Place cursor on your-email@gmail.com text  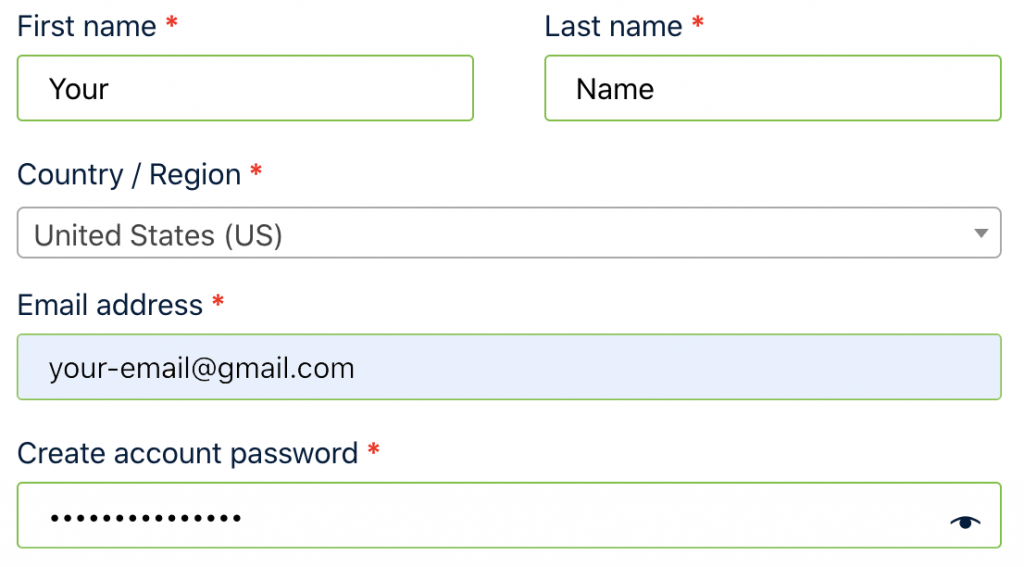[201, 368]
